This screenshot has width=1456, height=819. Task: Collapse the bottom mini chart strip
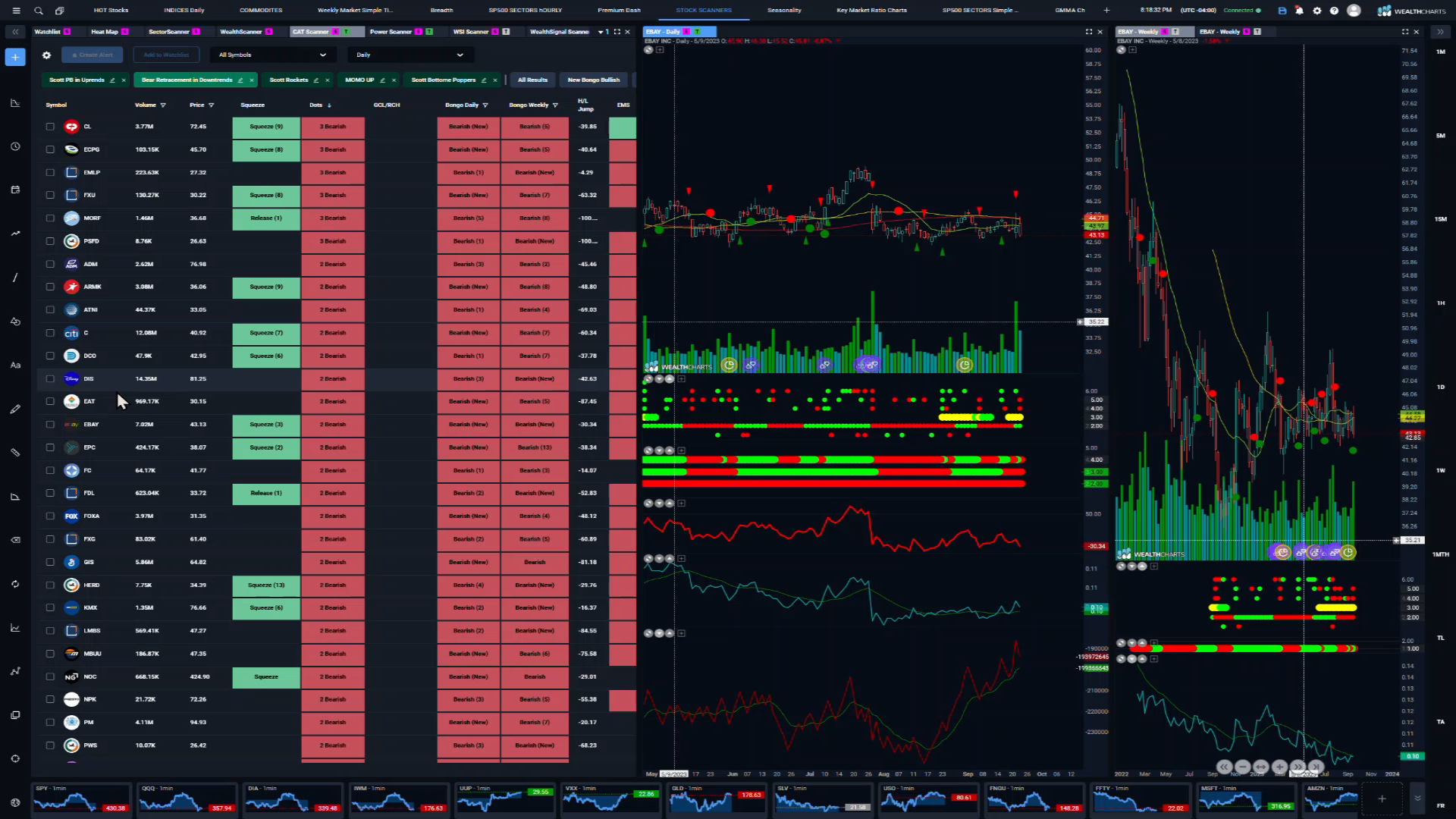point(1417,799)
